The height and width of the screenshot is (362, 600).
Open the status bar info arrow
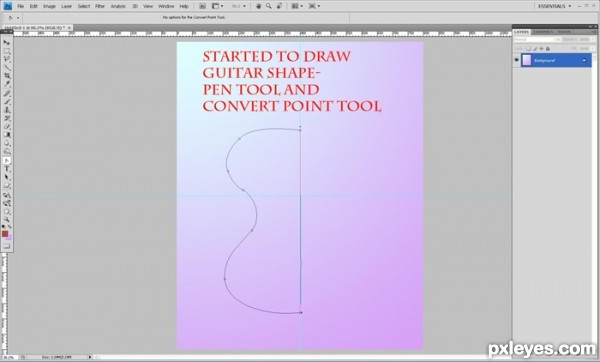tap(90, 357)
